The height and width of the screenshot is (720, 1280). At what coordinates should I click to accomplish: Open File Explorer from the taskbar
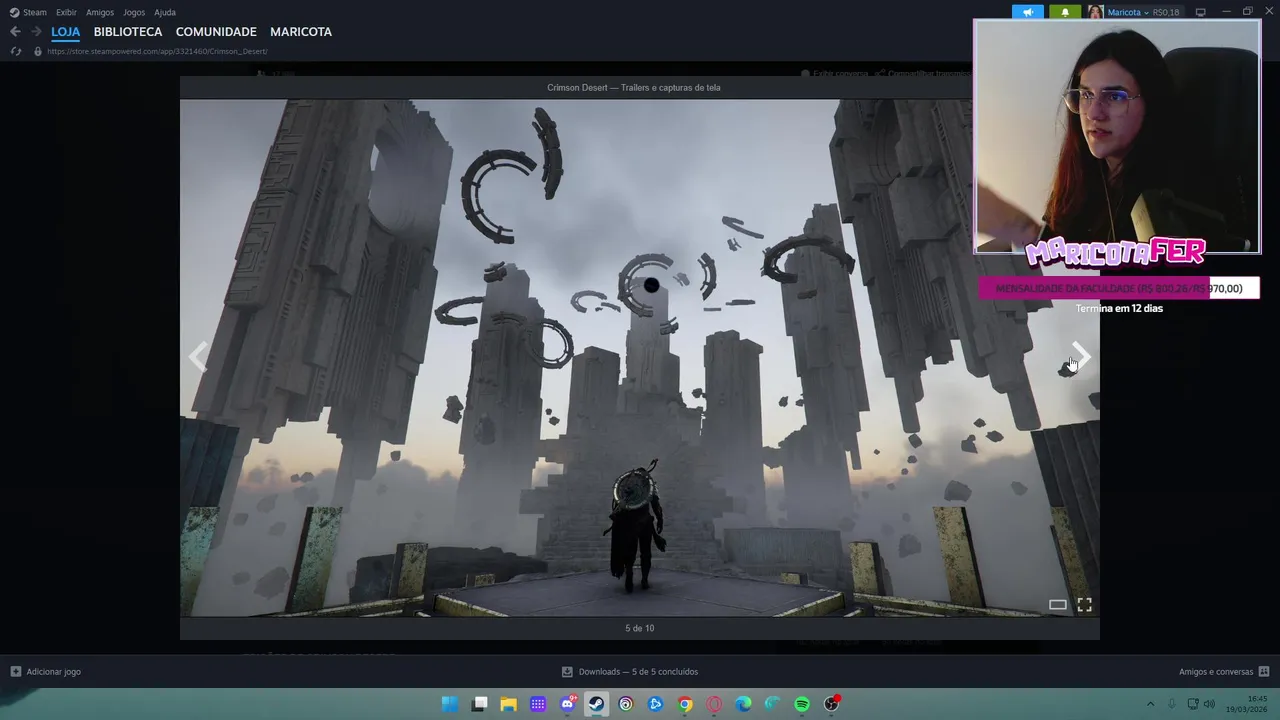pyautogui.click(x=509, y=704)
